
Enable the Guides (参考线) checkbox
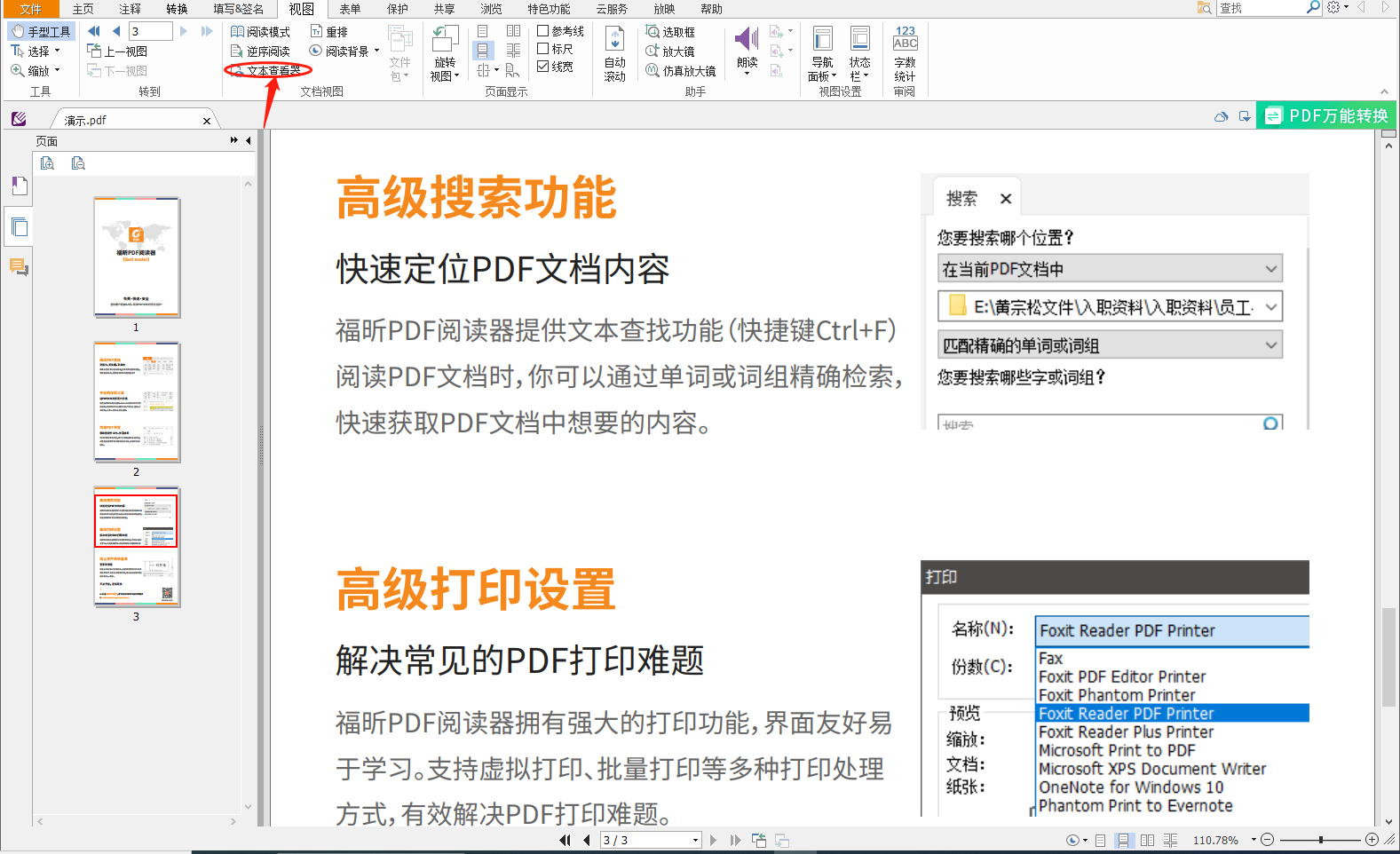[x=543, y=31]
